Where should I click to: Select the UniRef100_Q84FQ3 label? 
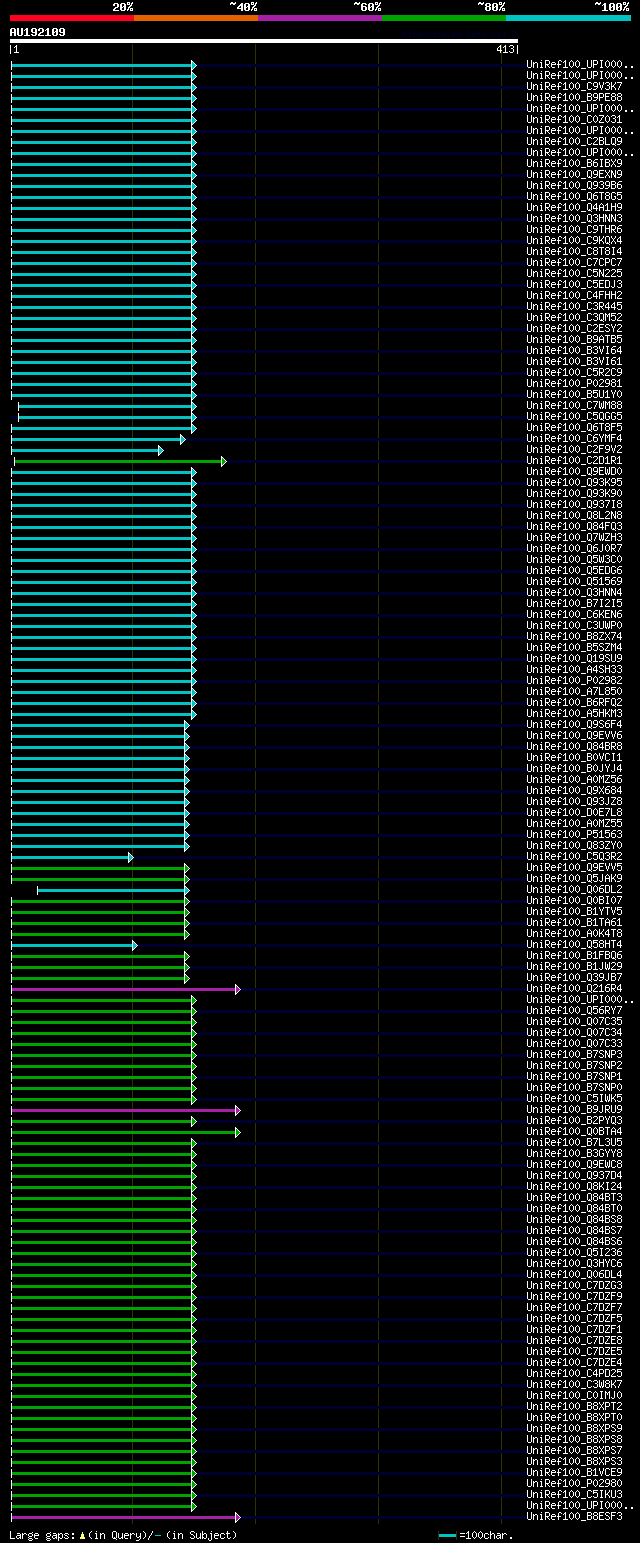pos(574,527)
